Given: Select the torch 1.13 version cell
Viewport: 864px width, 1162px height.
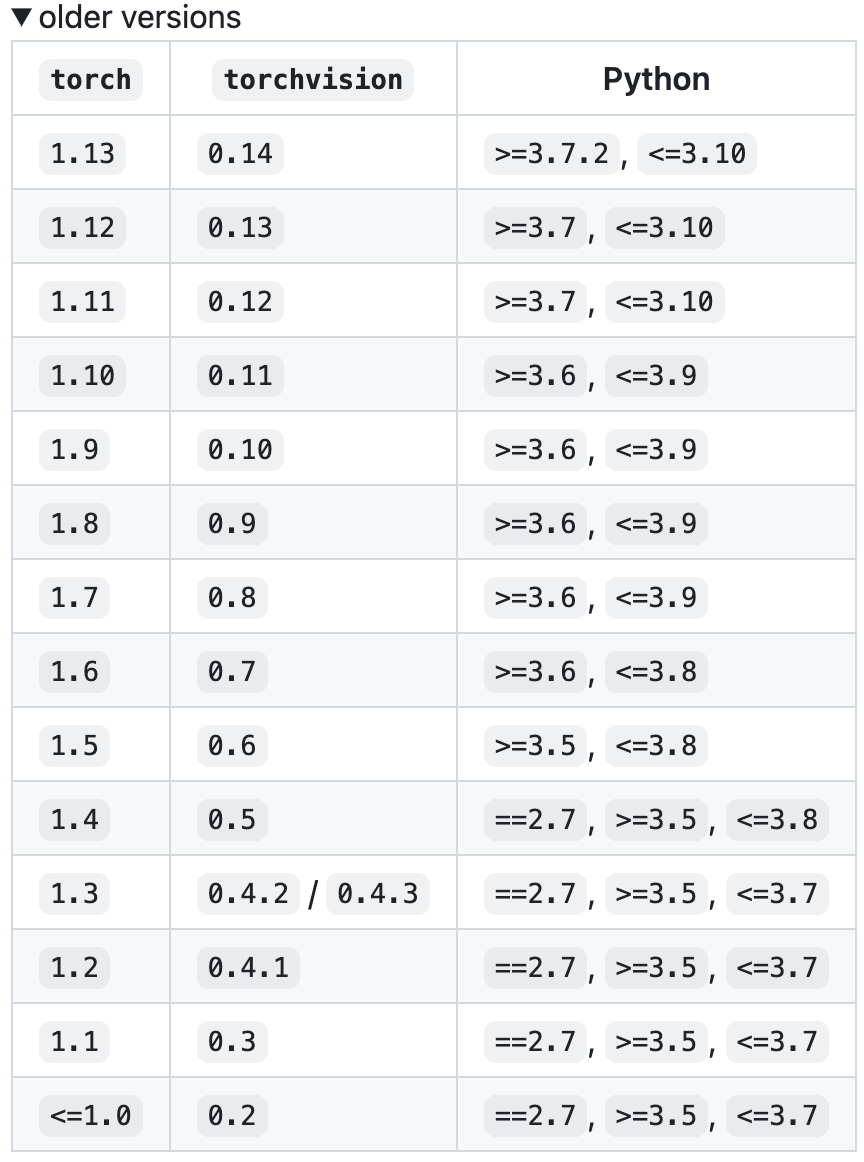Looking at the screenshot, I should (x=82, y=153).
